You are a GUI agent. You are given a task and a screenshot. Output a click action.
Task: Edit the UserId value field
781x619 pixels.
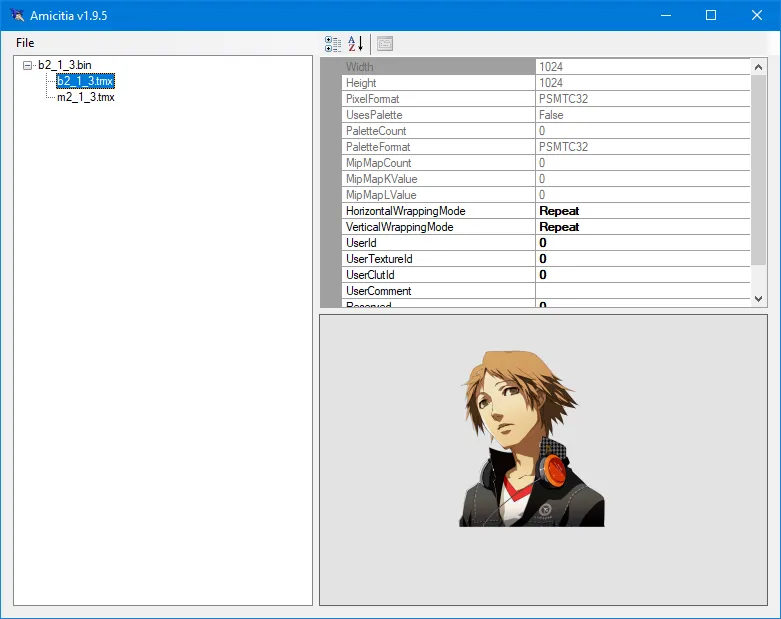643,243
